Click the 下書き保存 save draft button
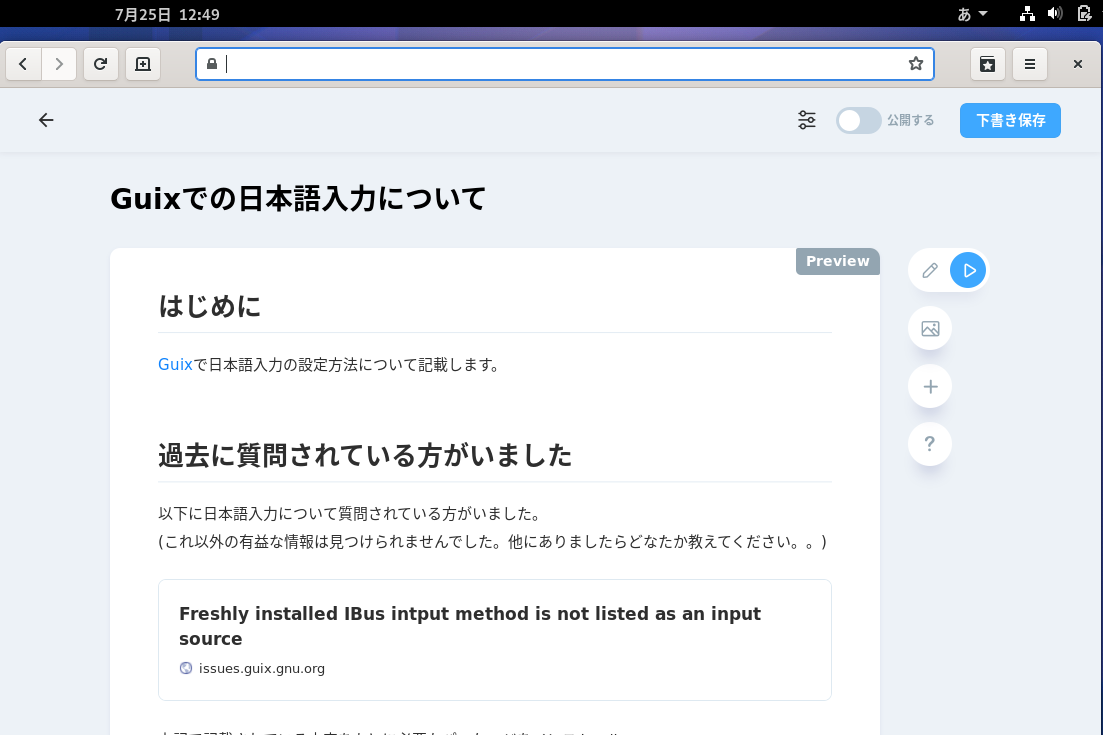 point(1010,120)
